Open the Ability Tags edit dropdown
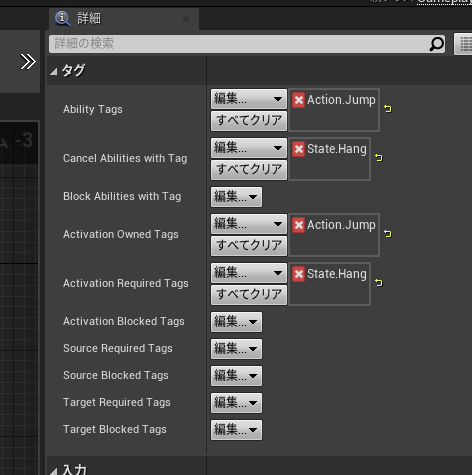Image resolution: width=472 pixels, height=475 pixels. coord(249,99)
